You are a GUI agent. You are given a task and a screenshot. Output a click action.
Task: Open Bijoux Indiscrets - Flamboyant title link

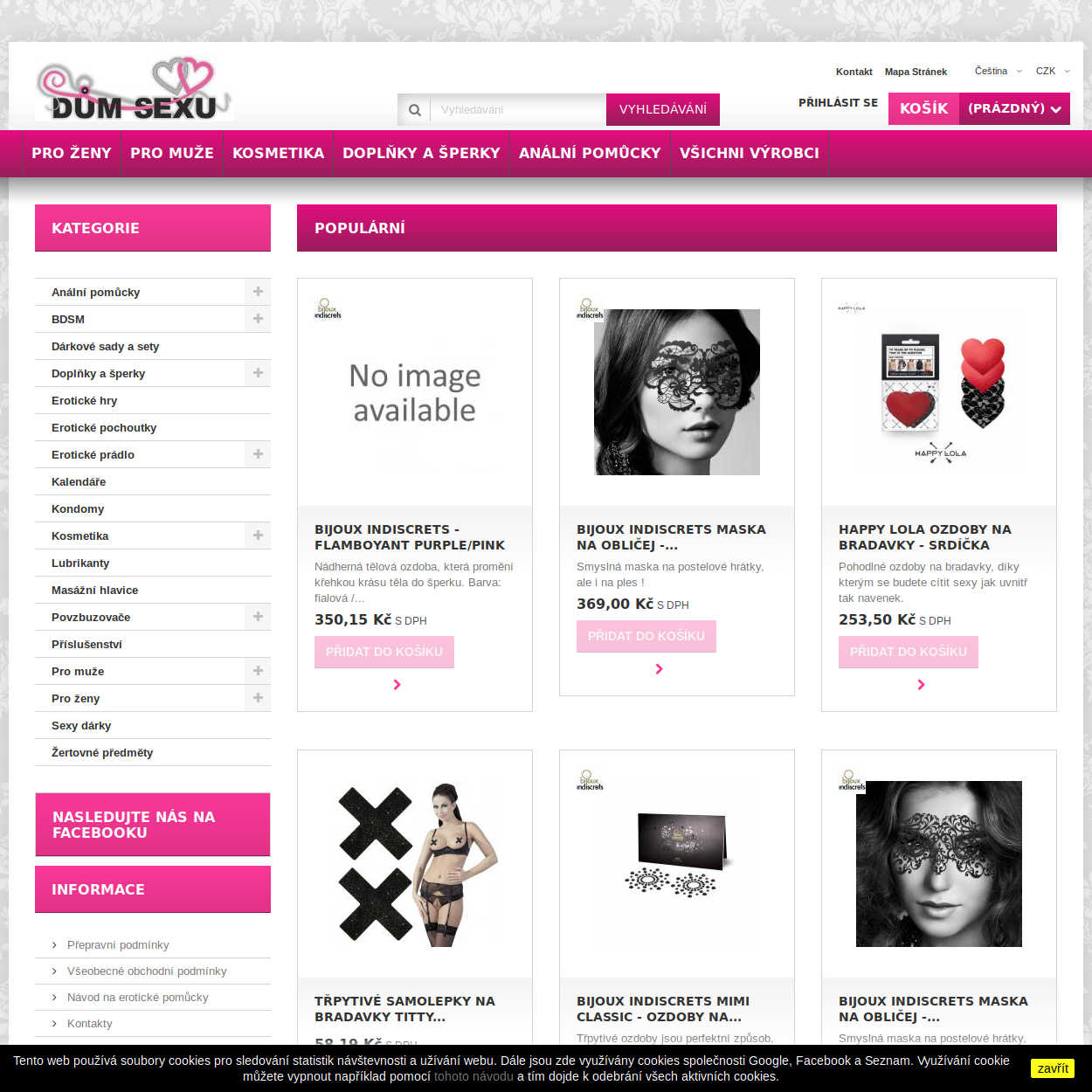[410, 537]
